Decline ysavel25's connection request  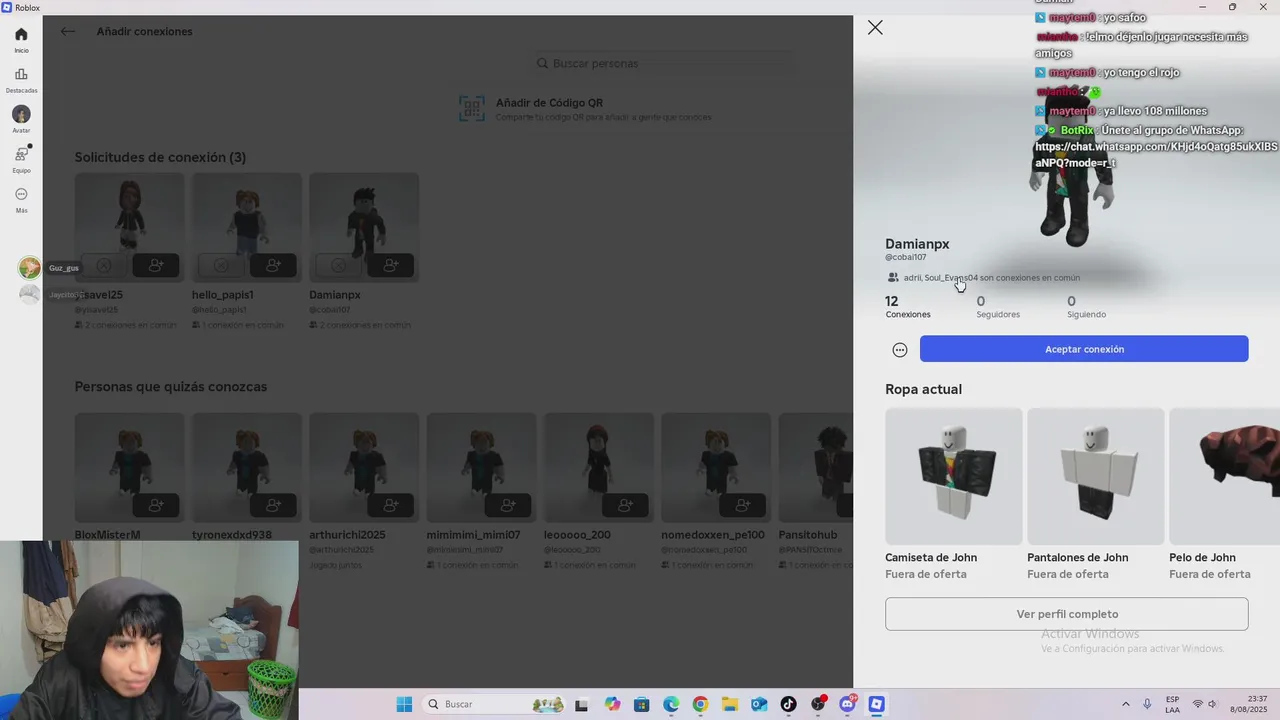(x=103, y=265)
